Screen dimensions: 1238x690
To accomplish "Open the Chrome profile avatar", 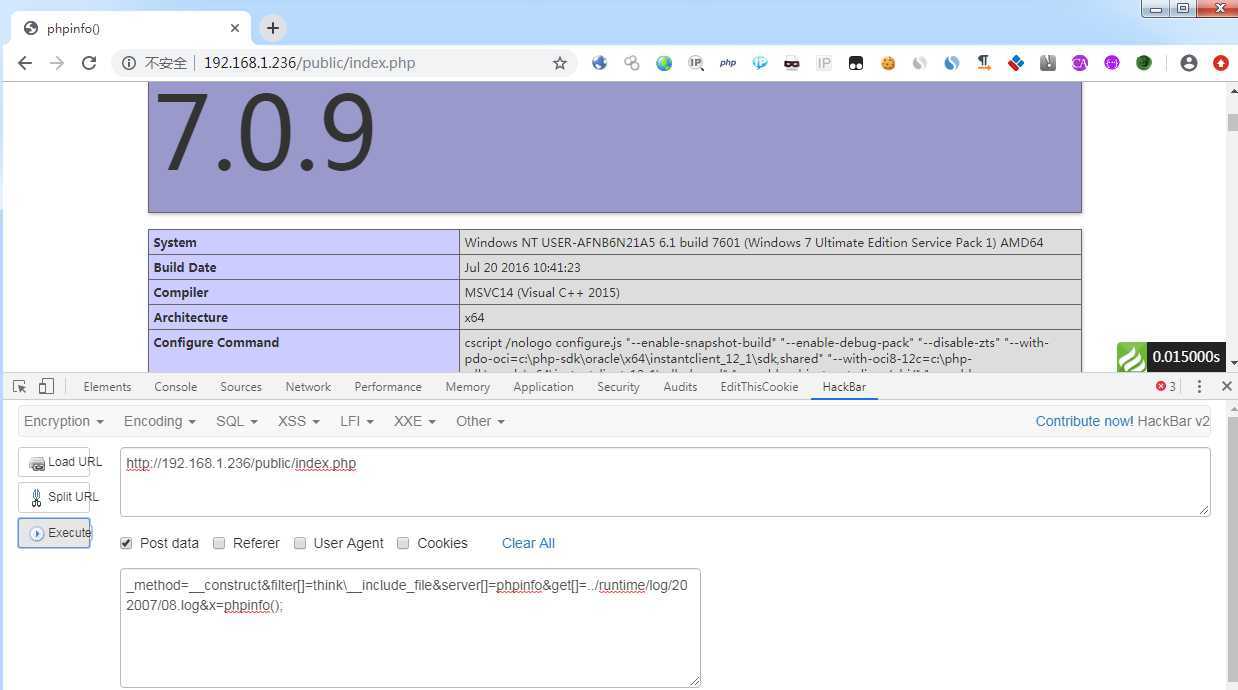I will tap(1189, 63).
